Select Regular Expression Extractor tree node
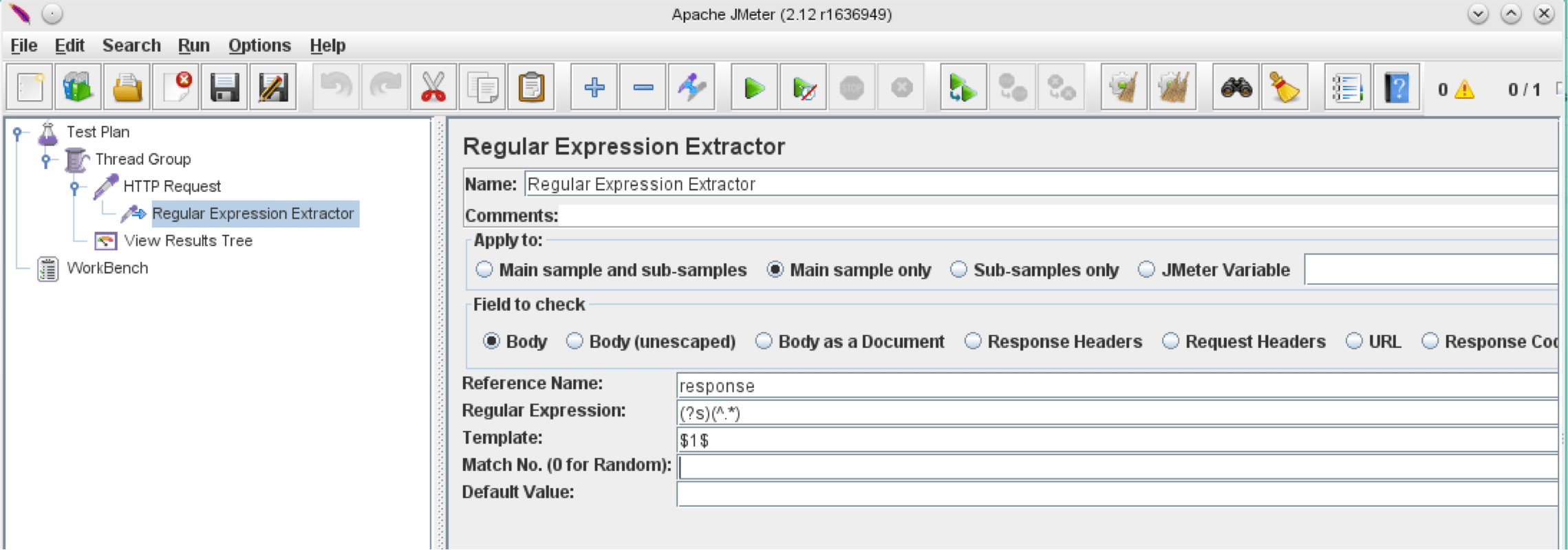 [253, 214]
